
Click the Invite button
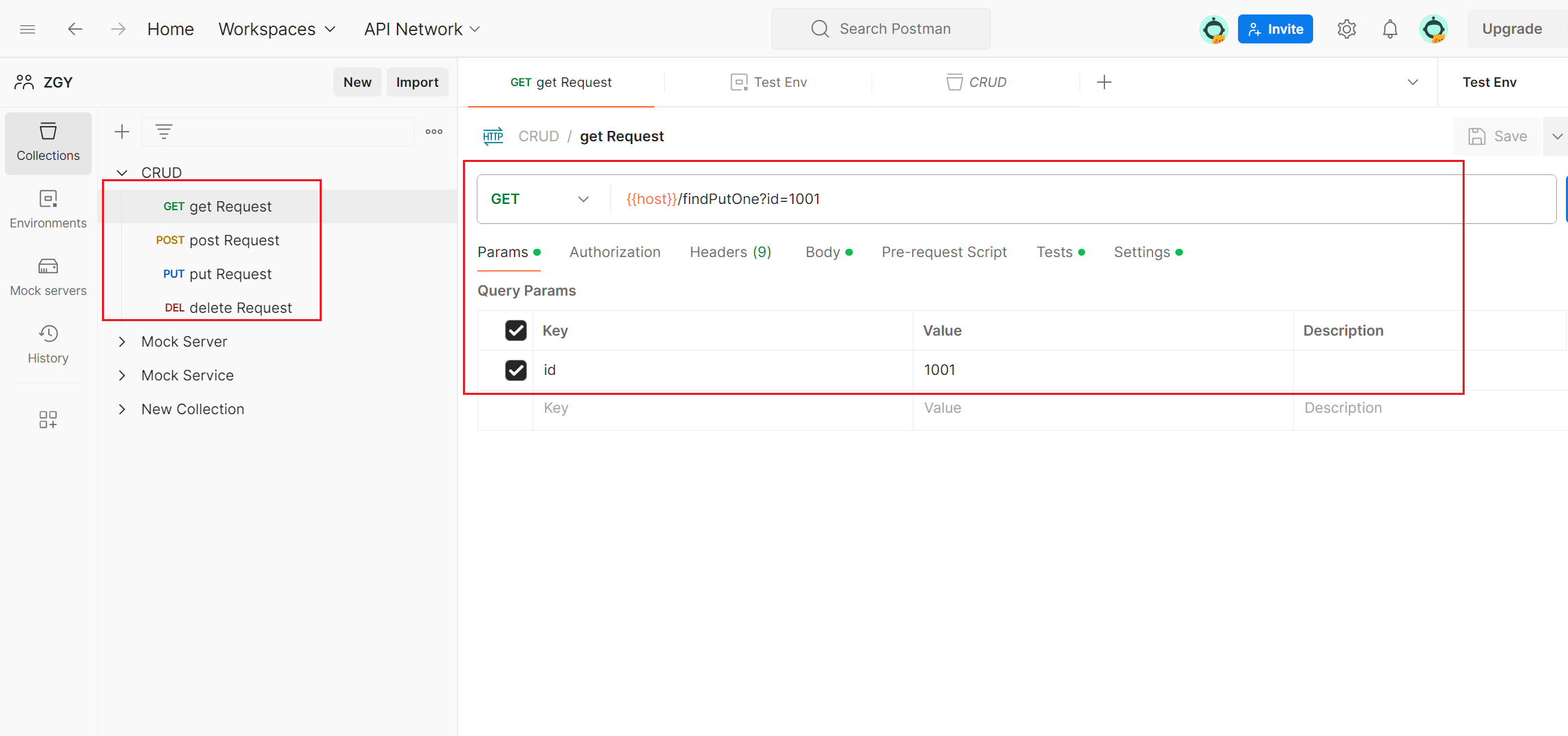pos(1275,29)
